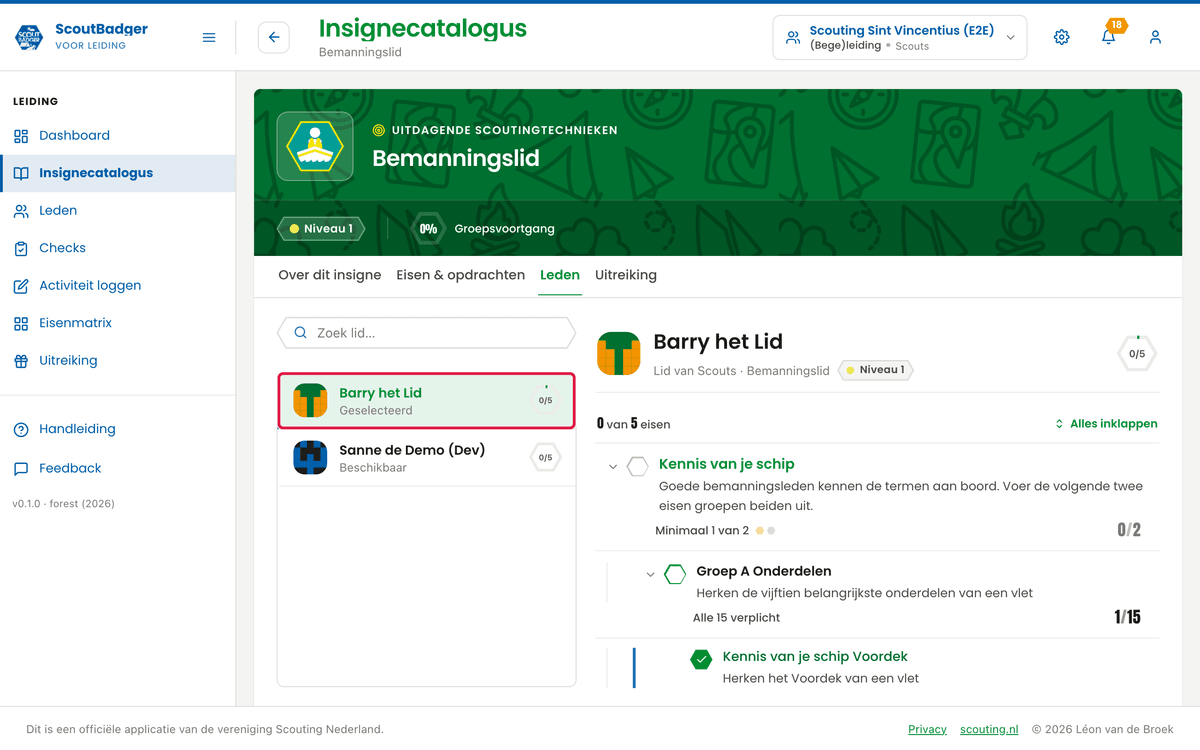Screen dimensions: 1200x750
Task: Open Eisenmatrix in the sidebar
Action: tap(118, 323)
